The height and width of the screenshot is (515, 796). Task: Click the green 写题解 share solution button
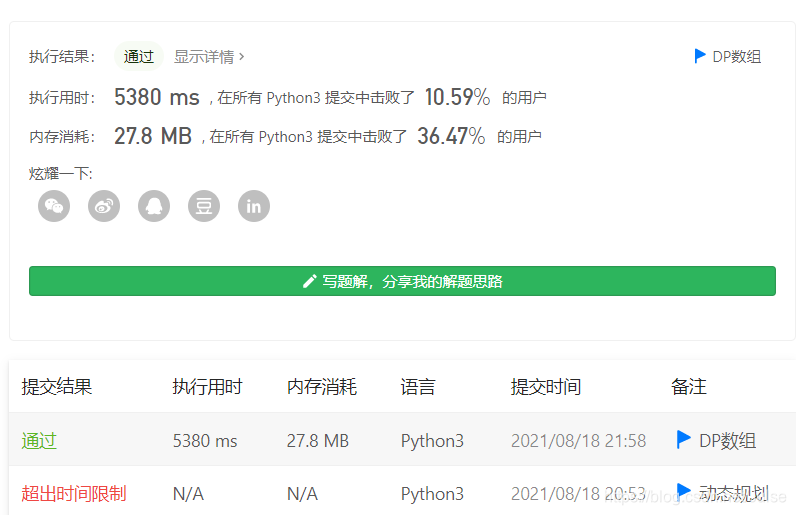(402, 281)
